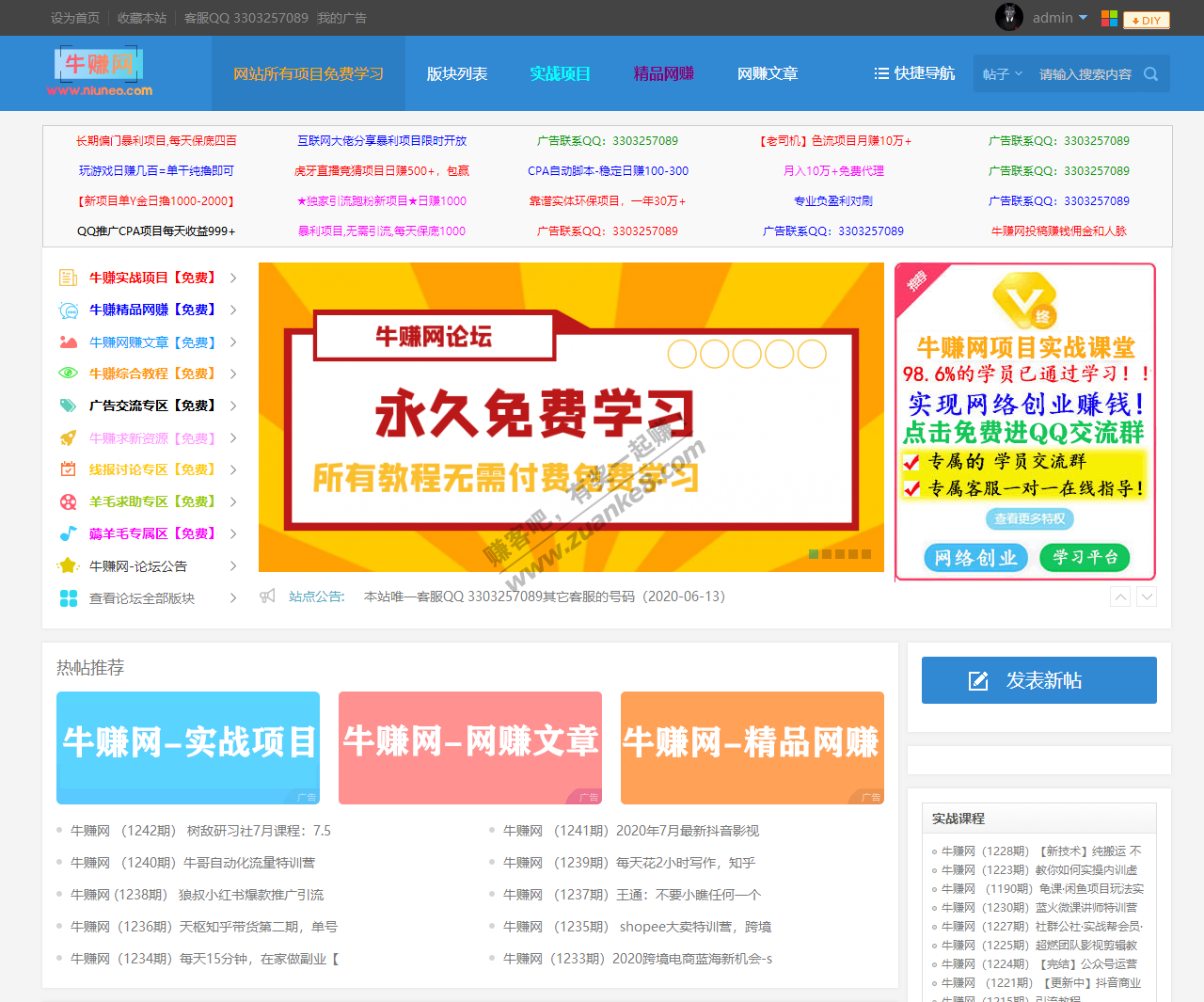Open the 精品网赚 nav item
The image size is (1204, 1002).
click(664, 73)
